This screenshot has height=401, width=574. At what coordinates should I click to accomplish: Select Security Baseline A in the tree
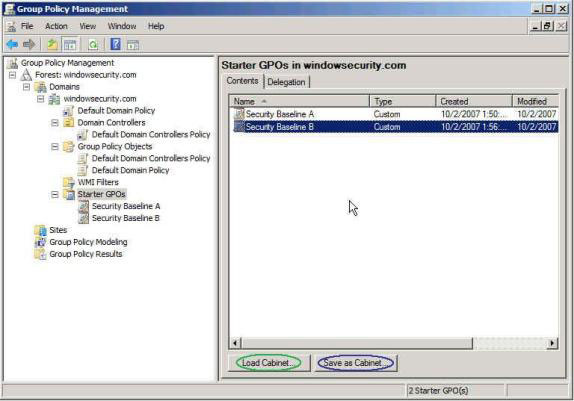click(x=126, y=207)
